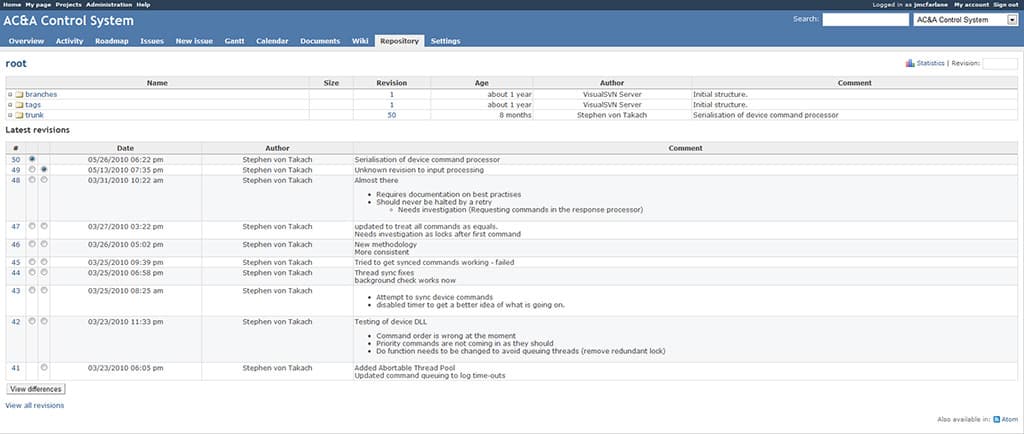This screenshot has width=1024, height=434.
Task: Expand the tags folder tree node
Action: (x=10, y=105)
